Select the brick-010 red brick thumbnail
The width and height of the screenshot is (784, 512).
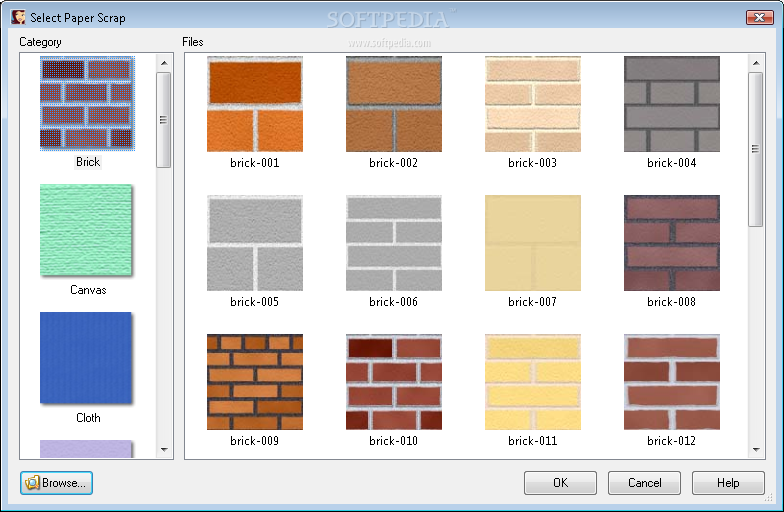pos(394,382)
